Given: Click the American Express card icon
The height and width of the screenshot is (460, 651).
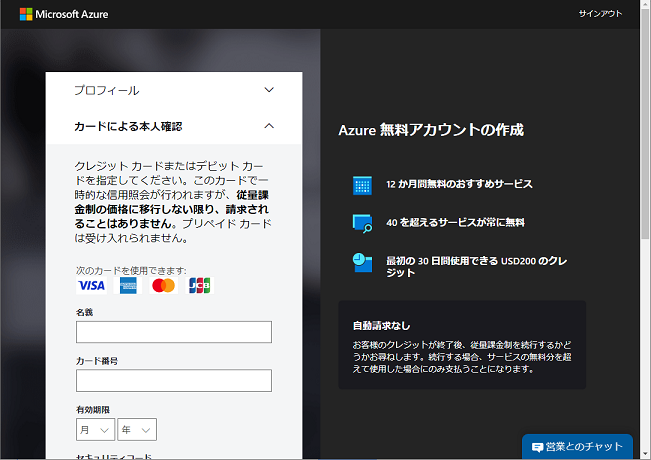Looking at the screenshot, I should click(x=128, y=286).
